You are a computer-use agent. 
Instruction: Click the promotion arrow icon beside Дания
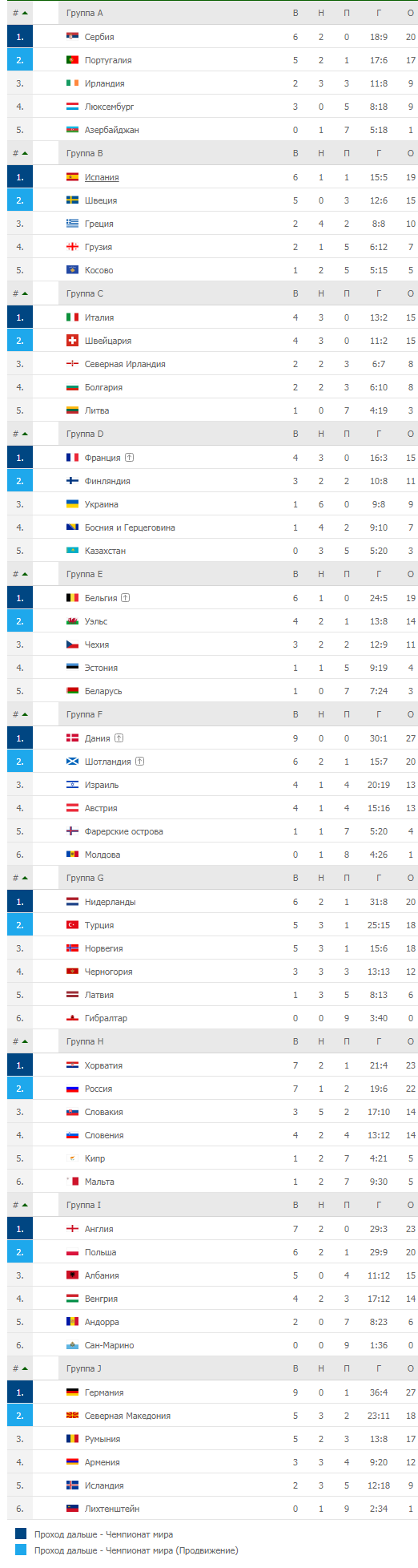click(119, 738)
